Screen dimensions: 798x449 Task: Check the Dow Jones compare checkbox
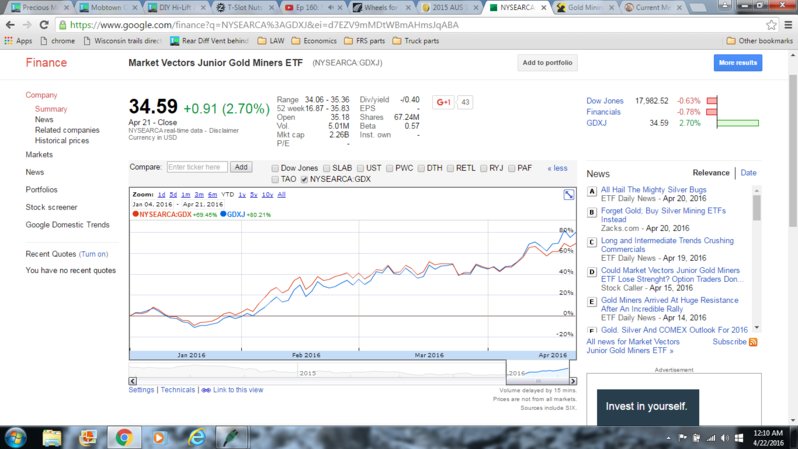coord(275,168)
